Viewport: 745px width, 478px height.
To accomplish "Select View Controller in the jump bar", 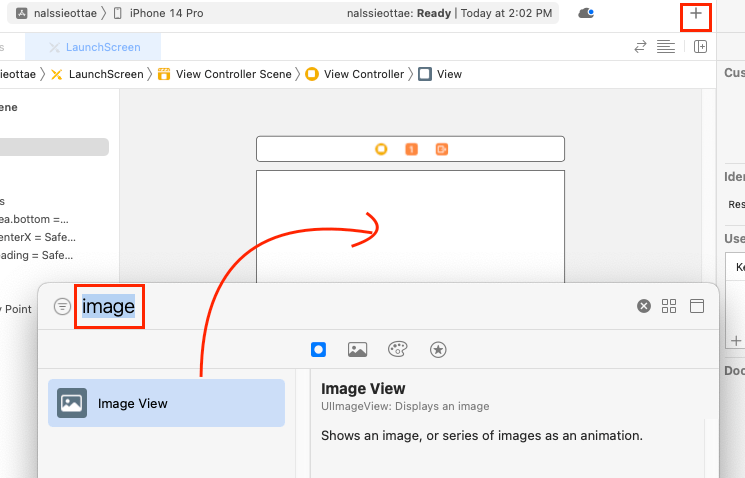I will 355,74.
